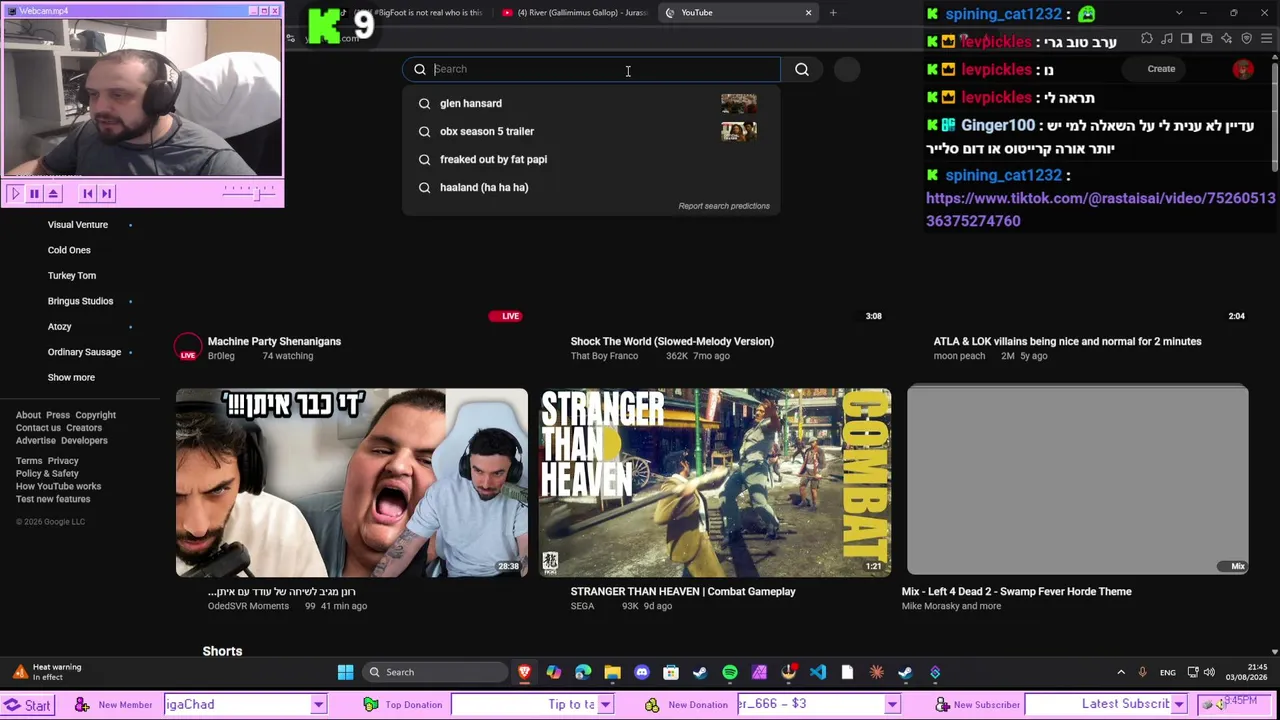The height and width of the screenshot is (720, 1280).
Task: Open 'Machine Party Shenanigans' live video title
Action: (274, 341)
